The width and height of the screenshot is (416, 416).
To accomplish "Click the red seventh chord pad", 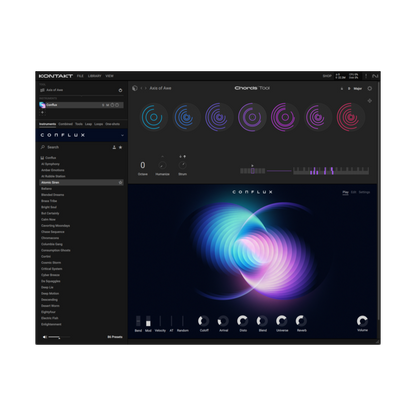I will 350,117.
